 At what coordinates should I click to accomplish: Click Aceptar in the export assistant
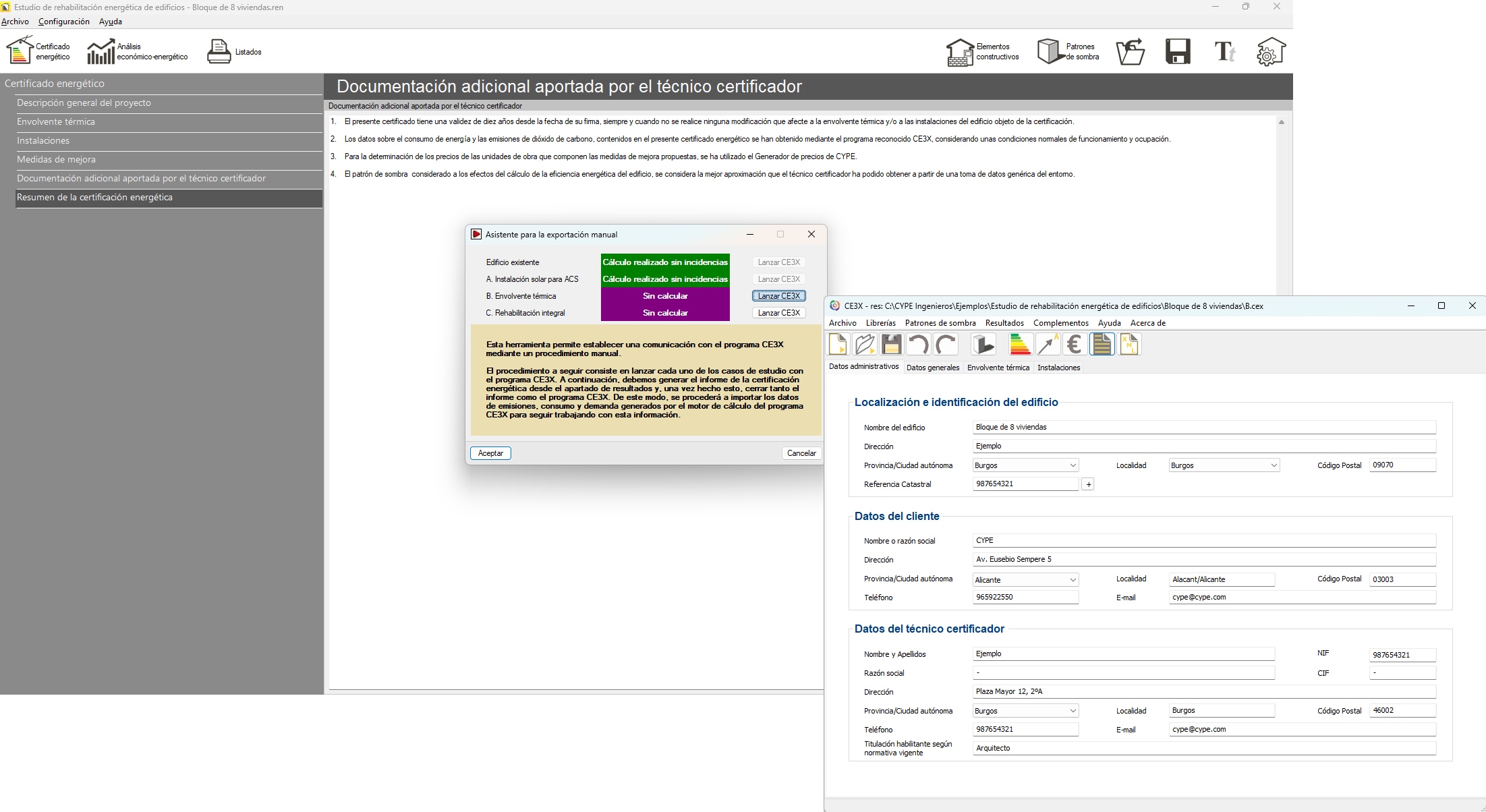(x=490, y=453)
